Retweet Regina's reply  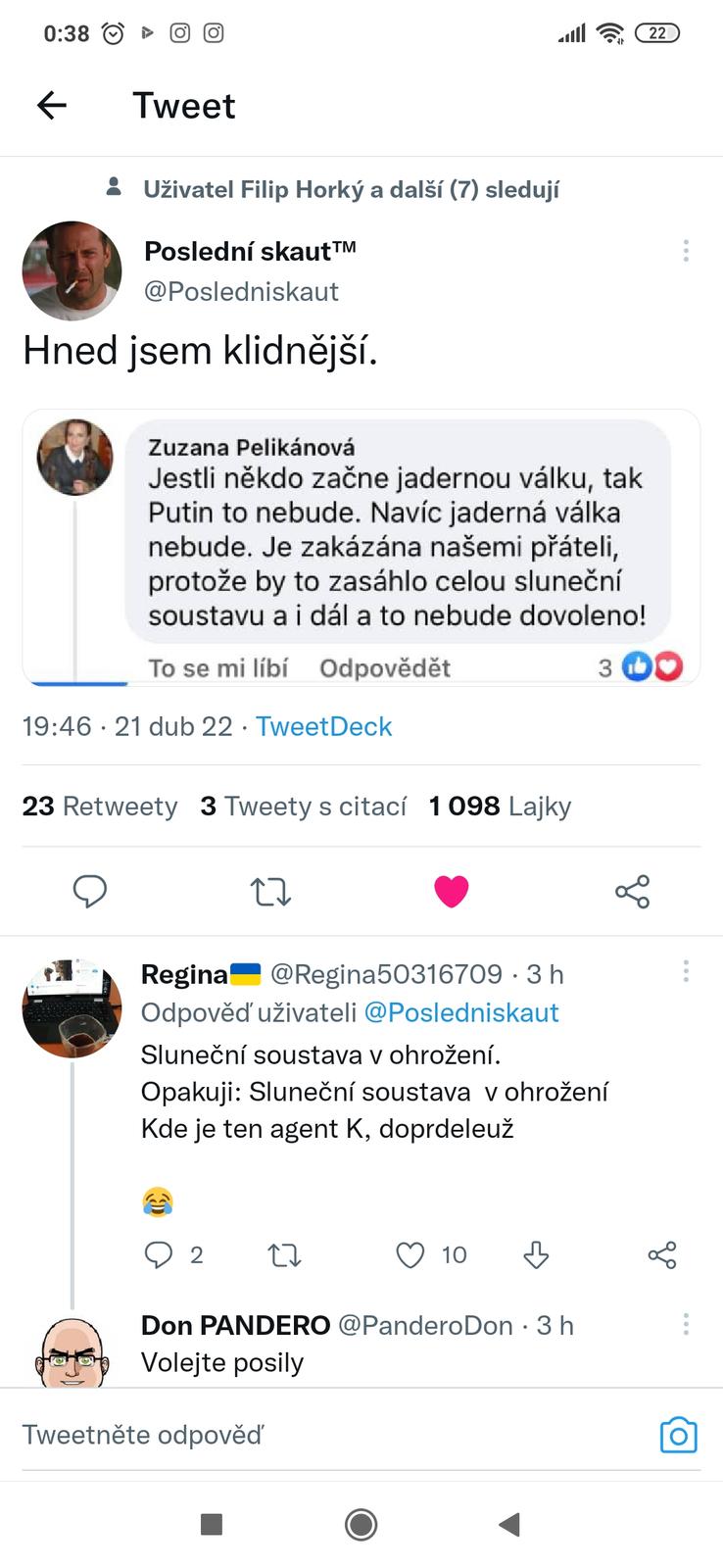click(284, 1255)
